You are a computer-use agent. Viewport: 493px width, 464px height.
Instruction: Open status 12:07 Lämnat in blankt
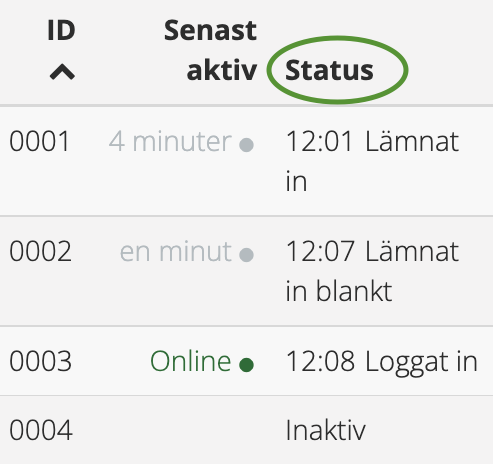click(x=372, y=271)
